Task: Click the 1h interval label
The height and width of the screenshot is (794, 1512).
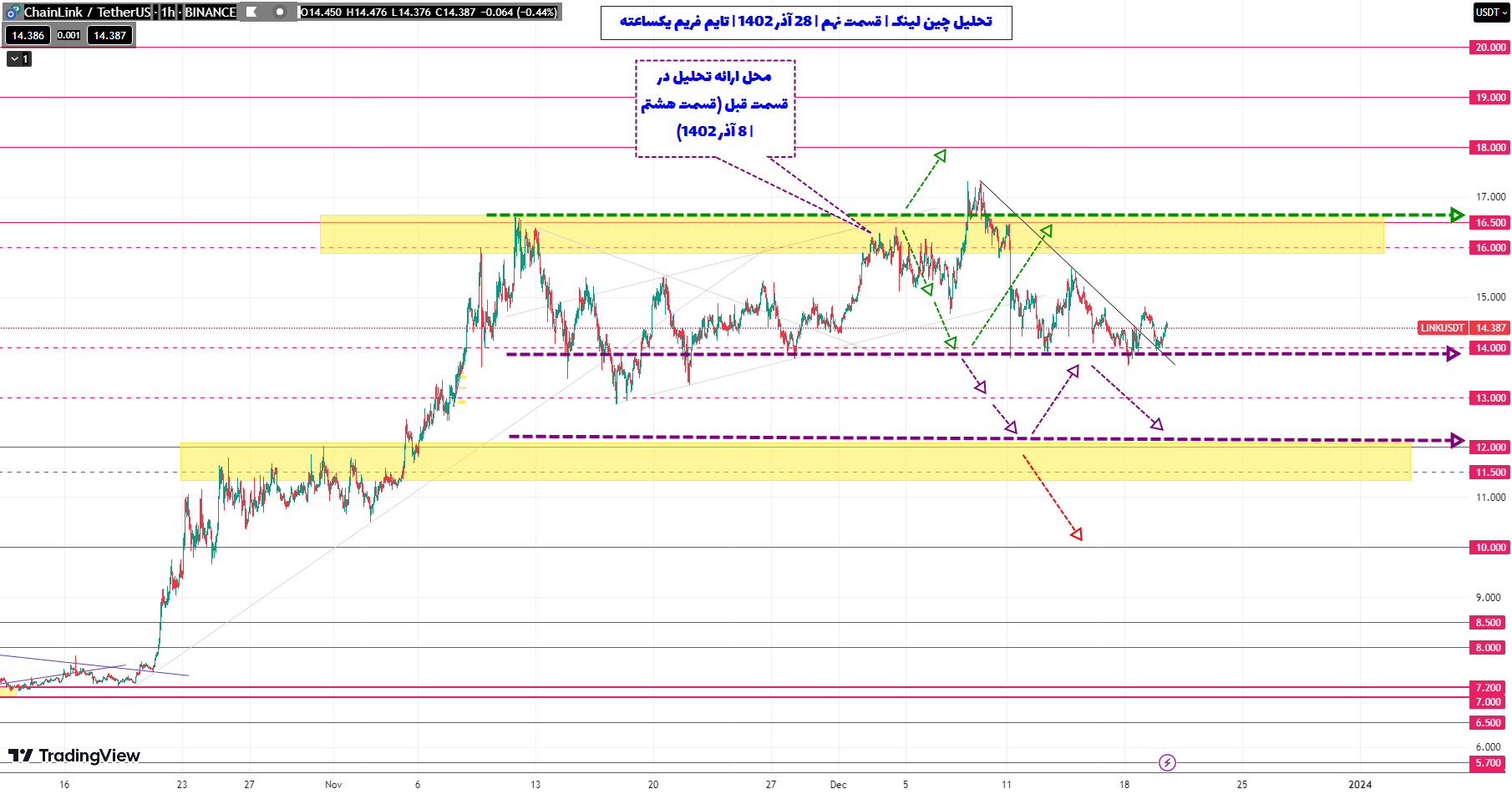Action: (x=168, y=12)
